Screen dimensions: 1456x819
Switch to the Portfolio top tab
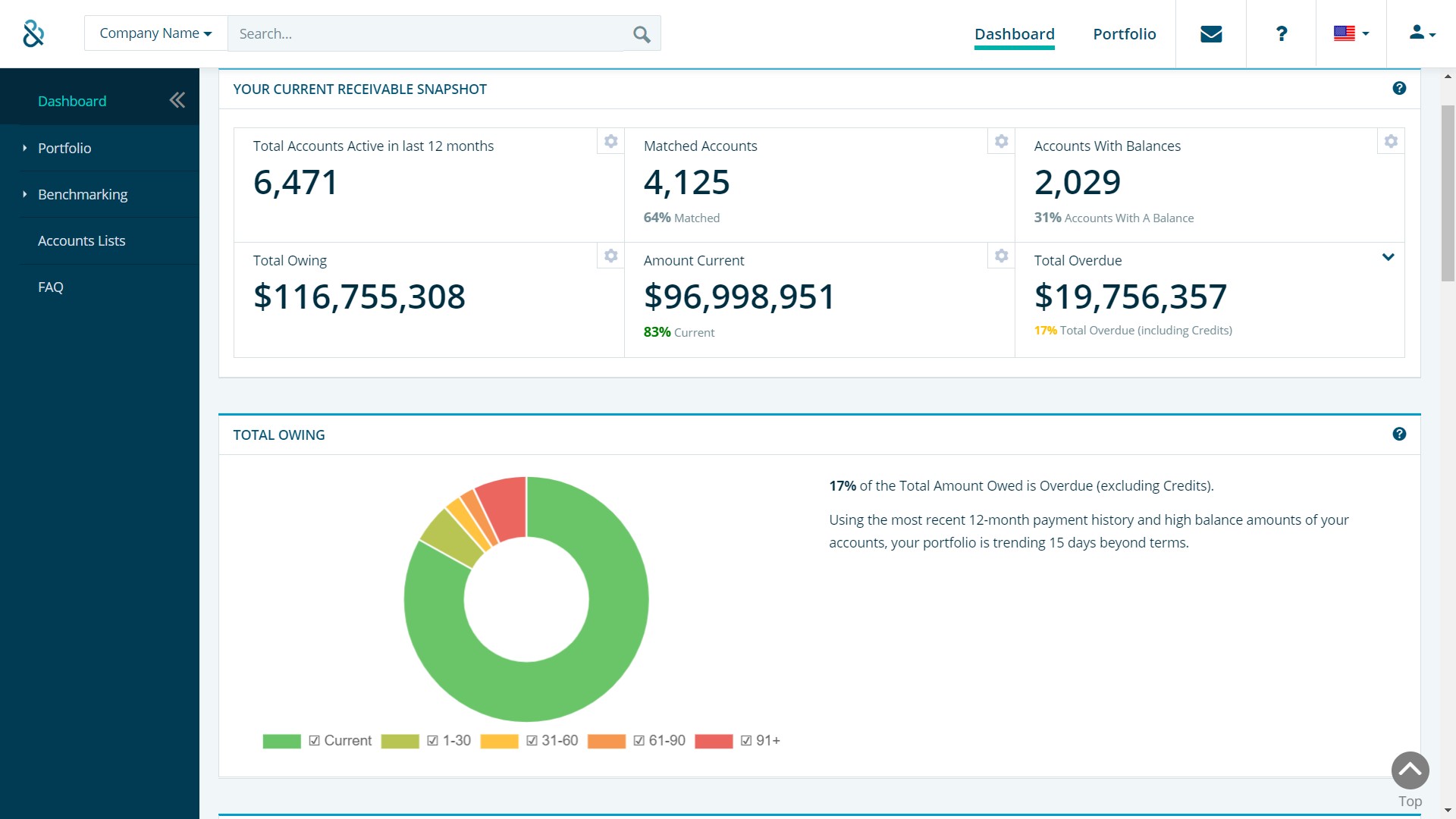point(1124,34)
